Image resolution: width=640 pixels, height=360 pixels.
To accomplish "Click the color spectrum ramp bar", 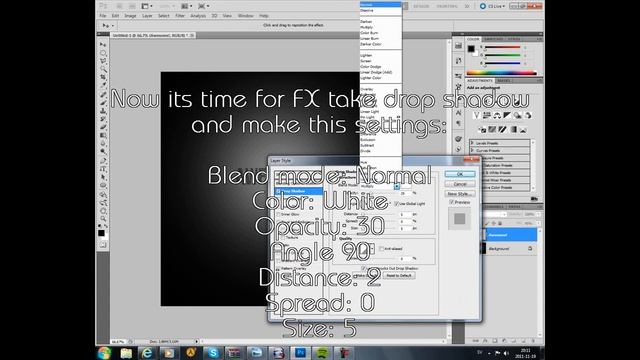I will pos(501,73).
